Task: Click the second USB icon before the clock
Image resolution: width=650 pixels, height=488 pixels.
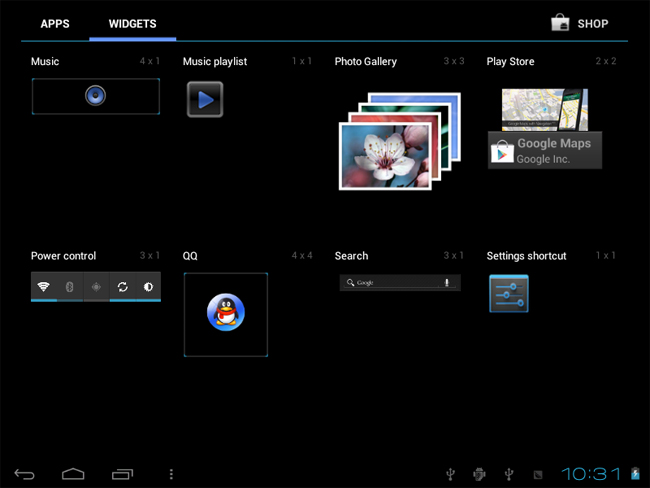Action: (x=509, y=474)
